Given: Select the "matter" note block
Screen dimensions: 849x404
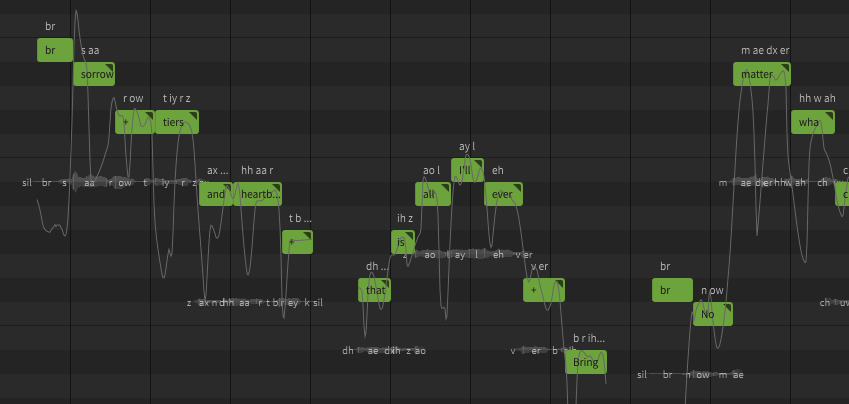Looking at the screenshot, I should pos(761,74).
